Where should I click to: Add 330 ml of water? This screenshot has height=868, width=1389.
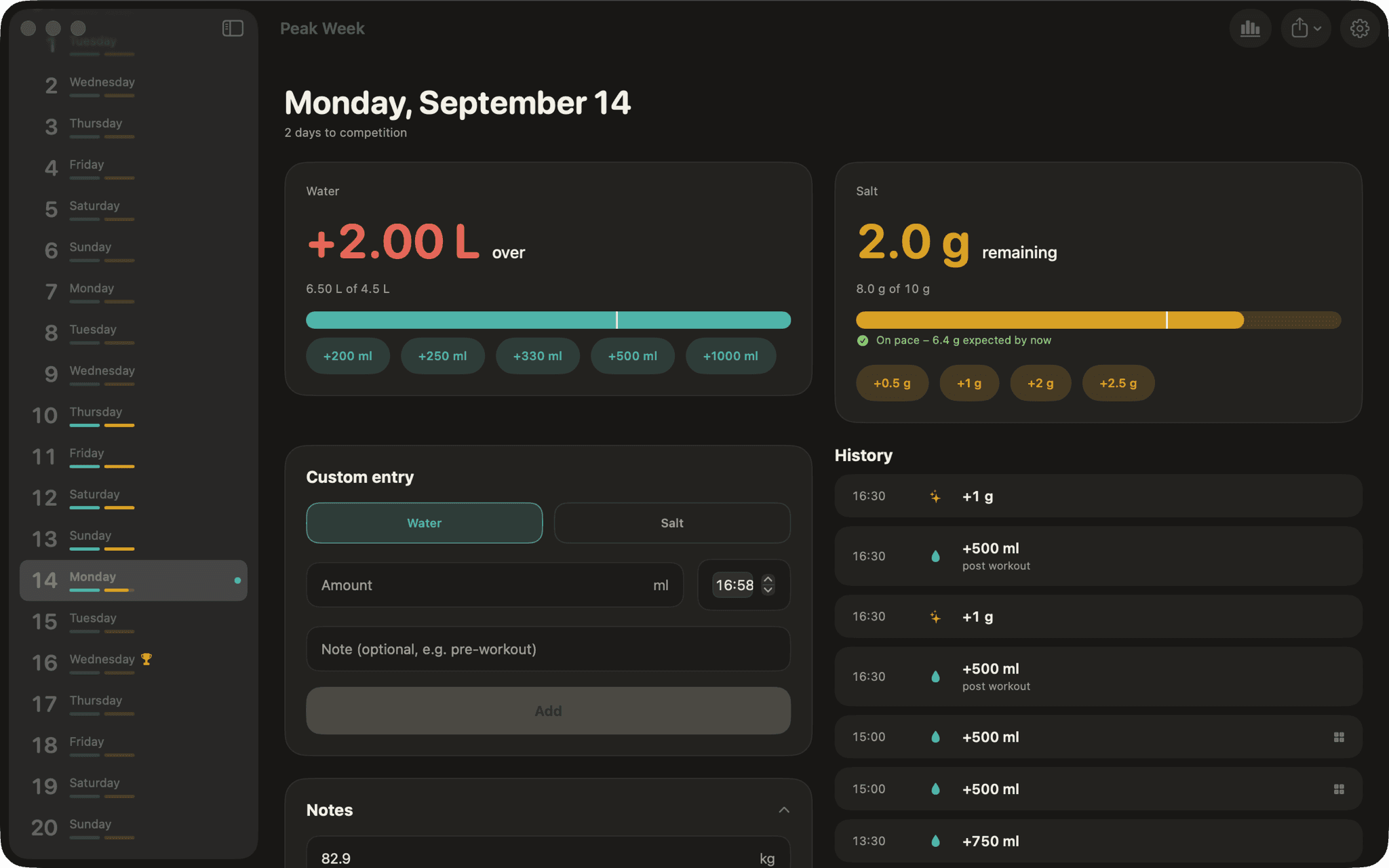[x=538, y=356]
